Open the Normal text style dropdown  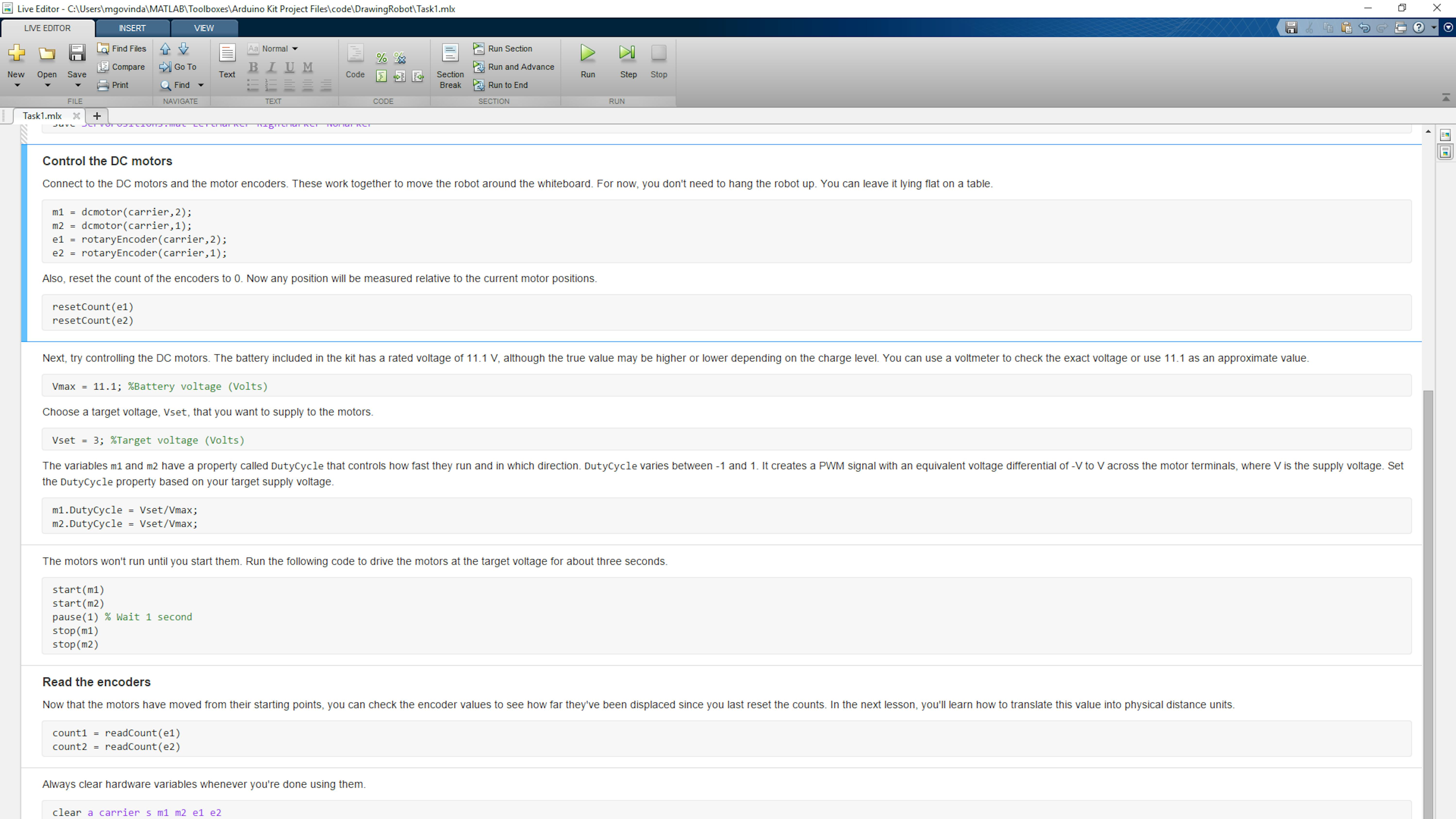[273, 49]
